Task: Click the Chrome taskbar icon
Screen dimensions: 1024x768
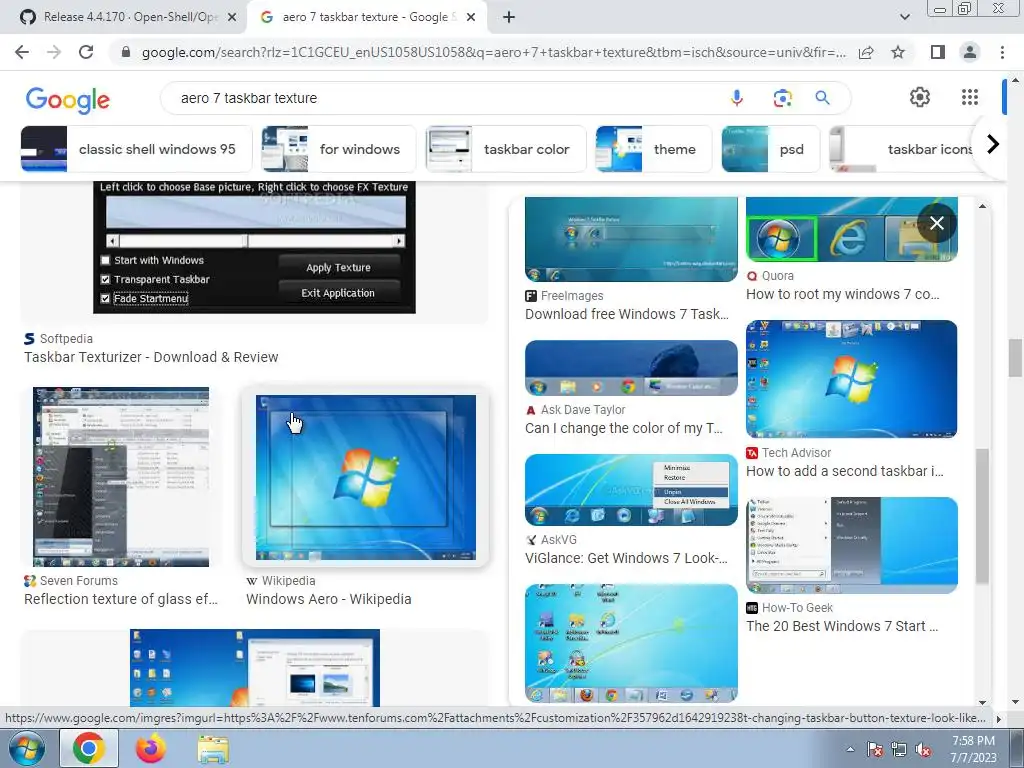Action: [89, 748]
